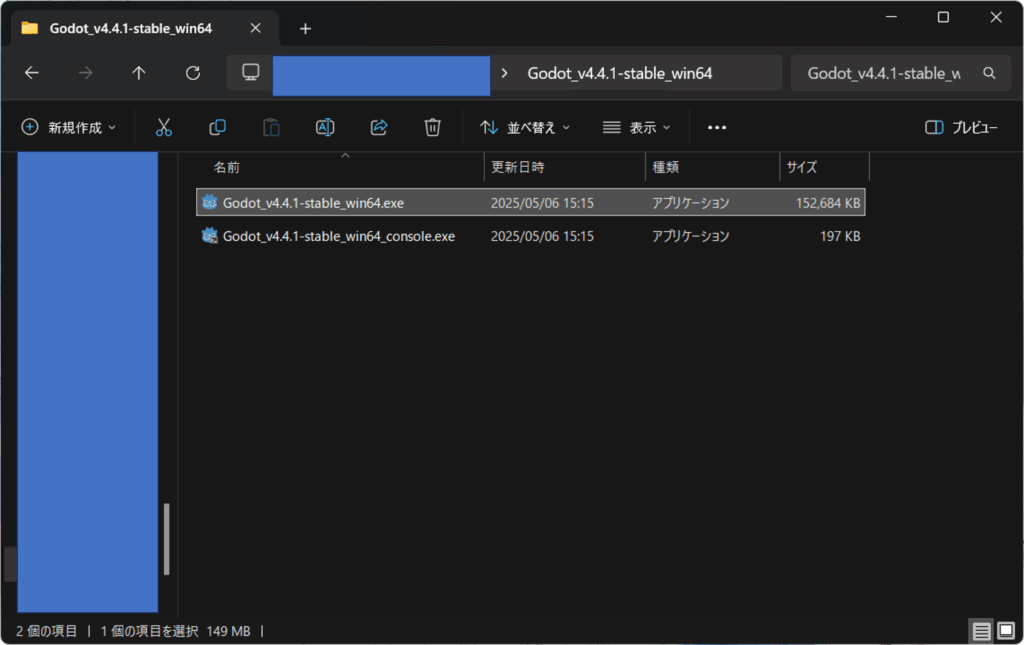The height and width of the screenshot is (645, 1024).
Task: Go up one folder level arrow
Action: point(138,73)
